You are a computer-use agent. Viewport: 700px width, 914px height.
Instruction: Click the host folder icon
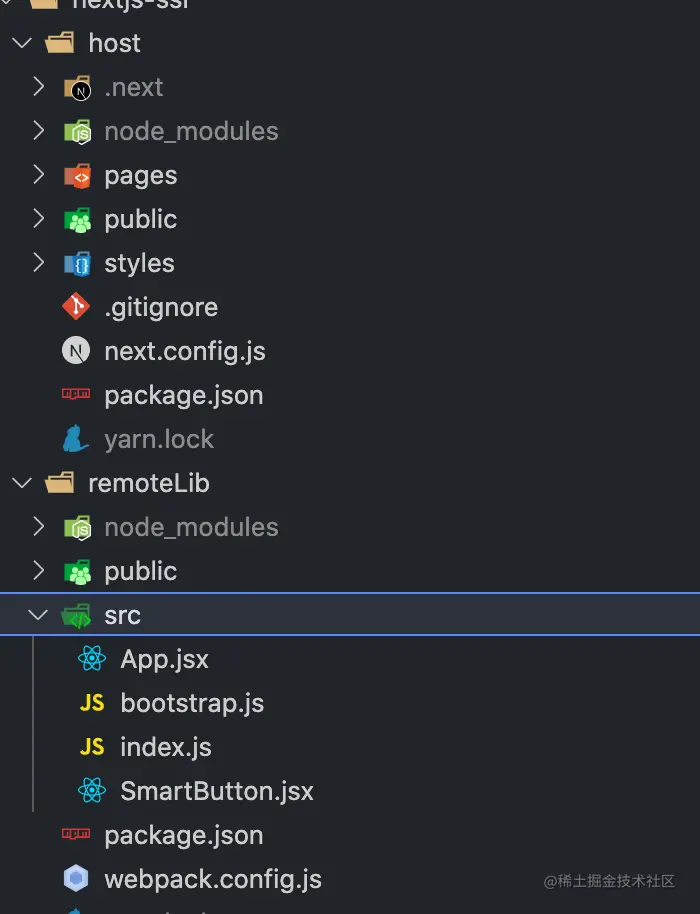click(60, 43)
